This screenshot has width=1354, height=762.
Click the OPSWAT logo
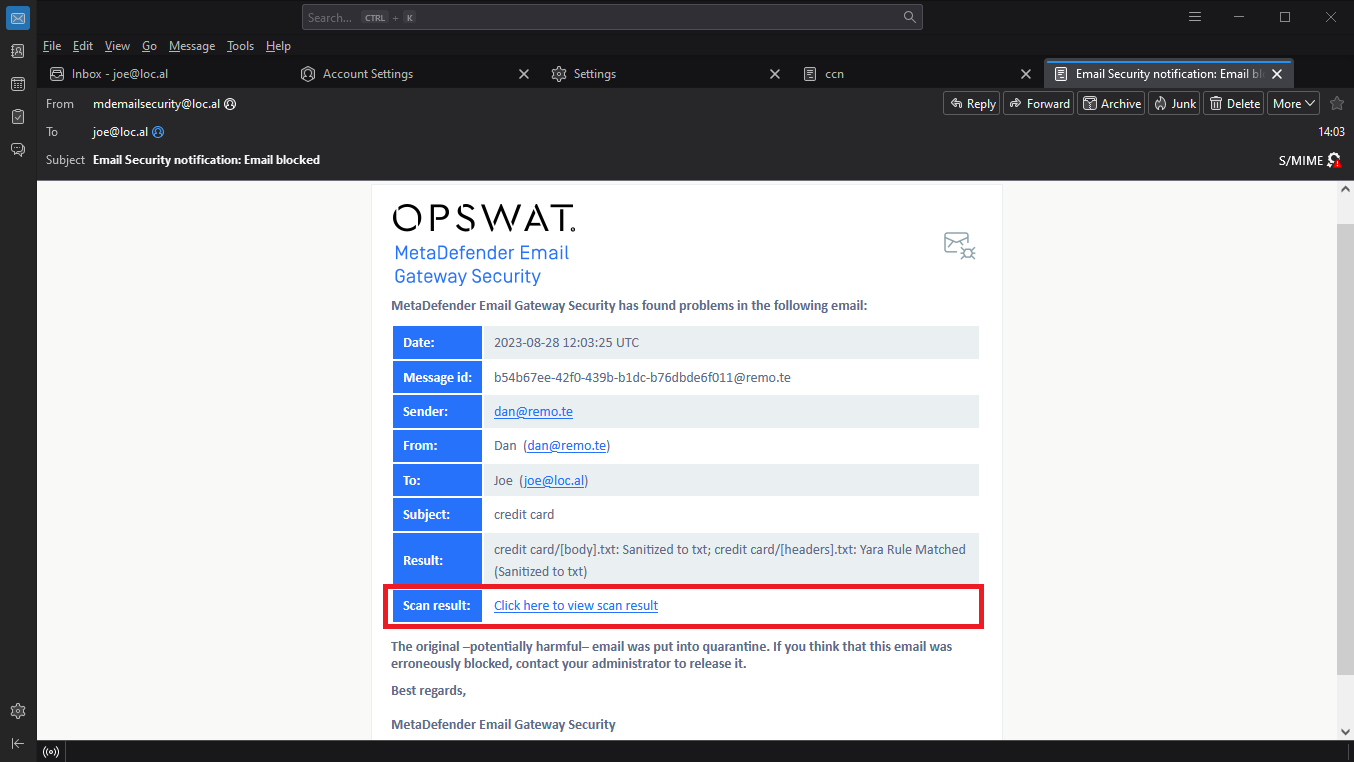[x=484, y=218]
